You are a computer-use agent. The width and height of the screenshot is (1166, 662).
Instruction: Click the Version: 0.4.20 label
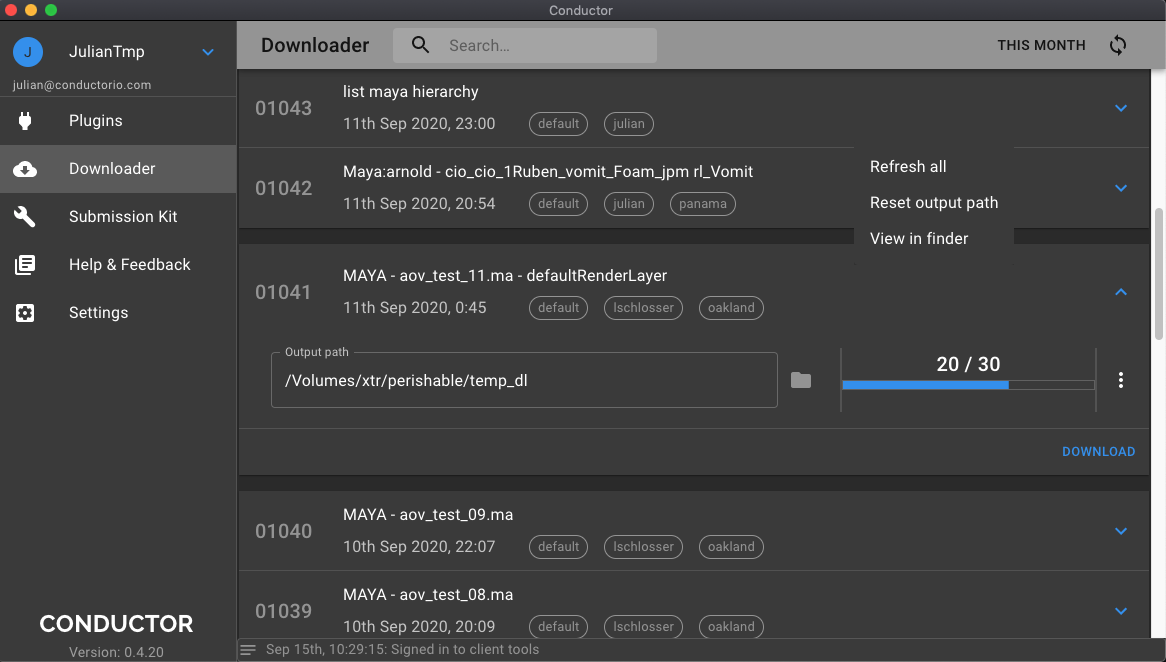pos(116,652)
